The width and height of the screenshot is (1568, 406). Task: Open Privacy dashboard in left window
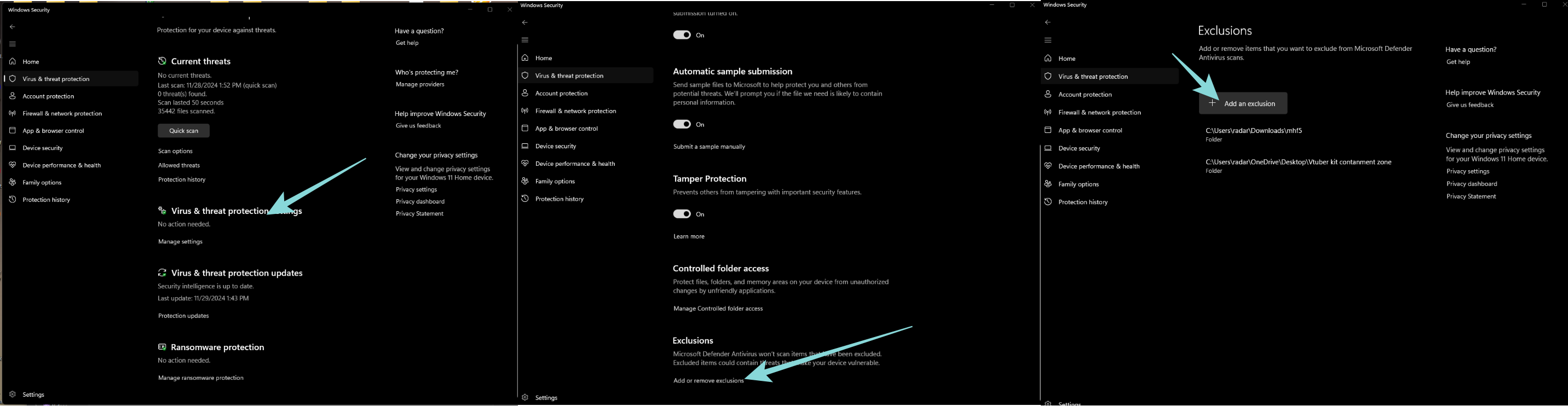coord(420,201)
